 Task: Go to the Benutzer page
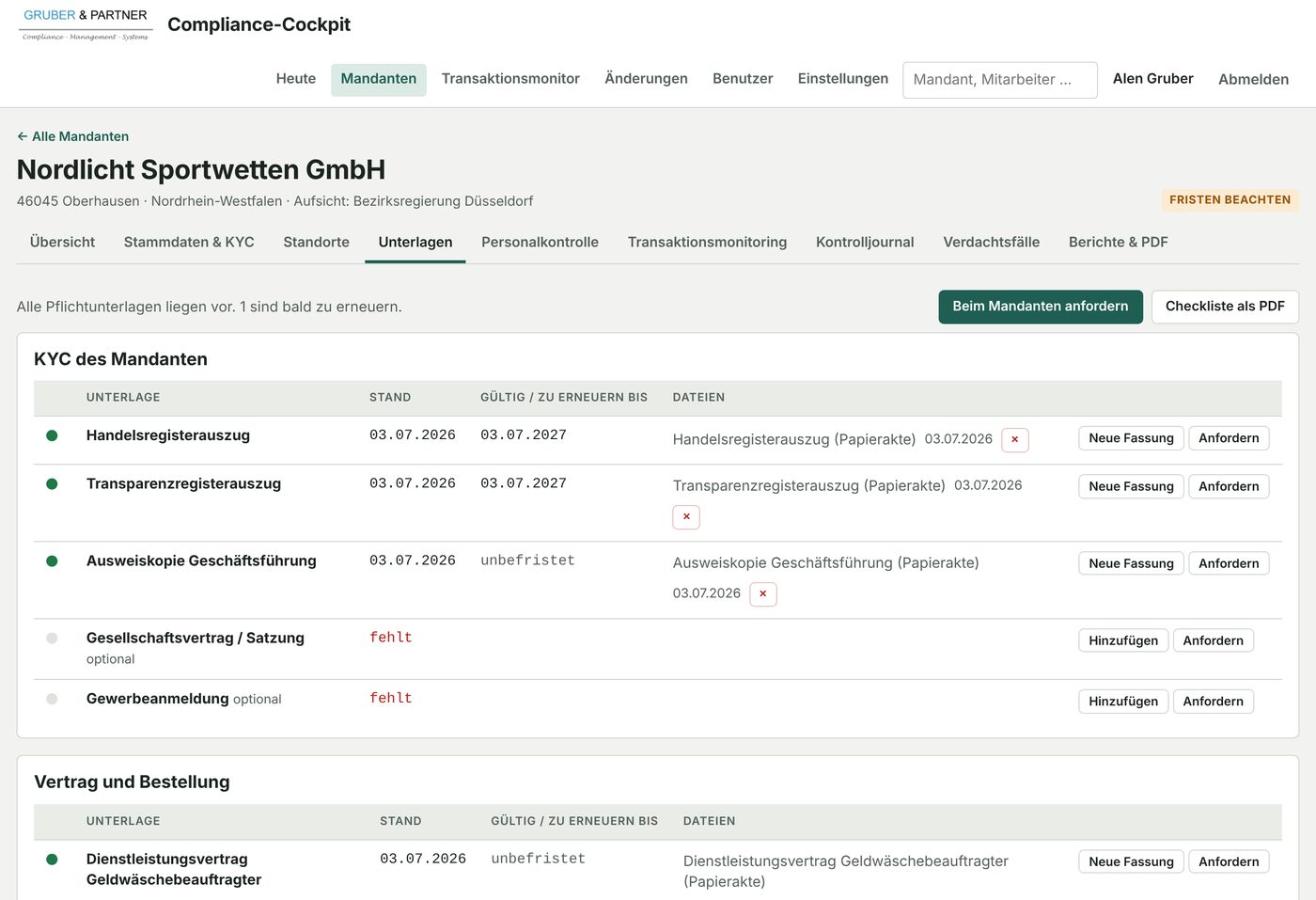(x=743, y=79)
